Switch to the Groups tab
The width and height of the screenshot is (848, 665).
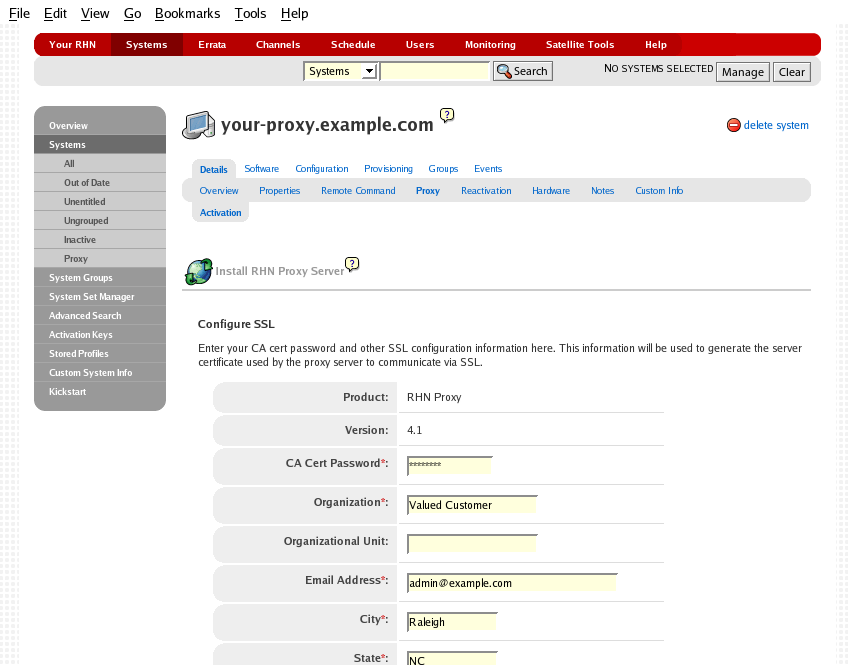pyautogui.click(x=443, y=169)
